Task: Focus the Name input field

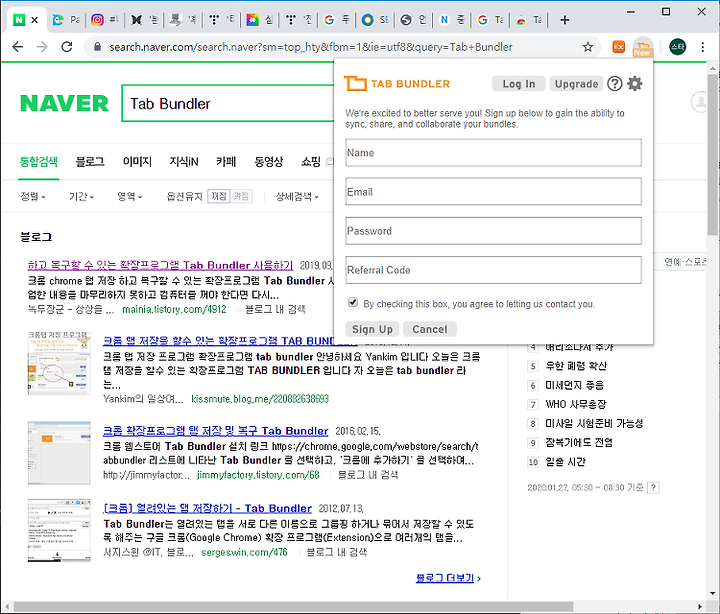Action: (x=494, y=152)
